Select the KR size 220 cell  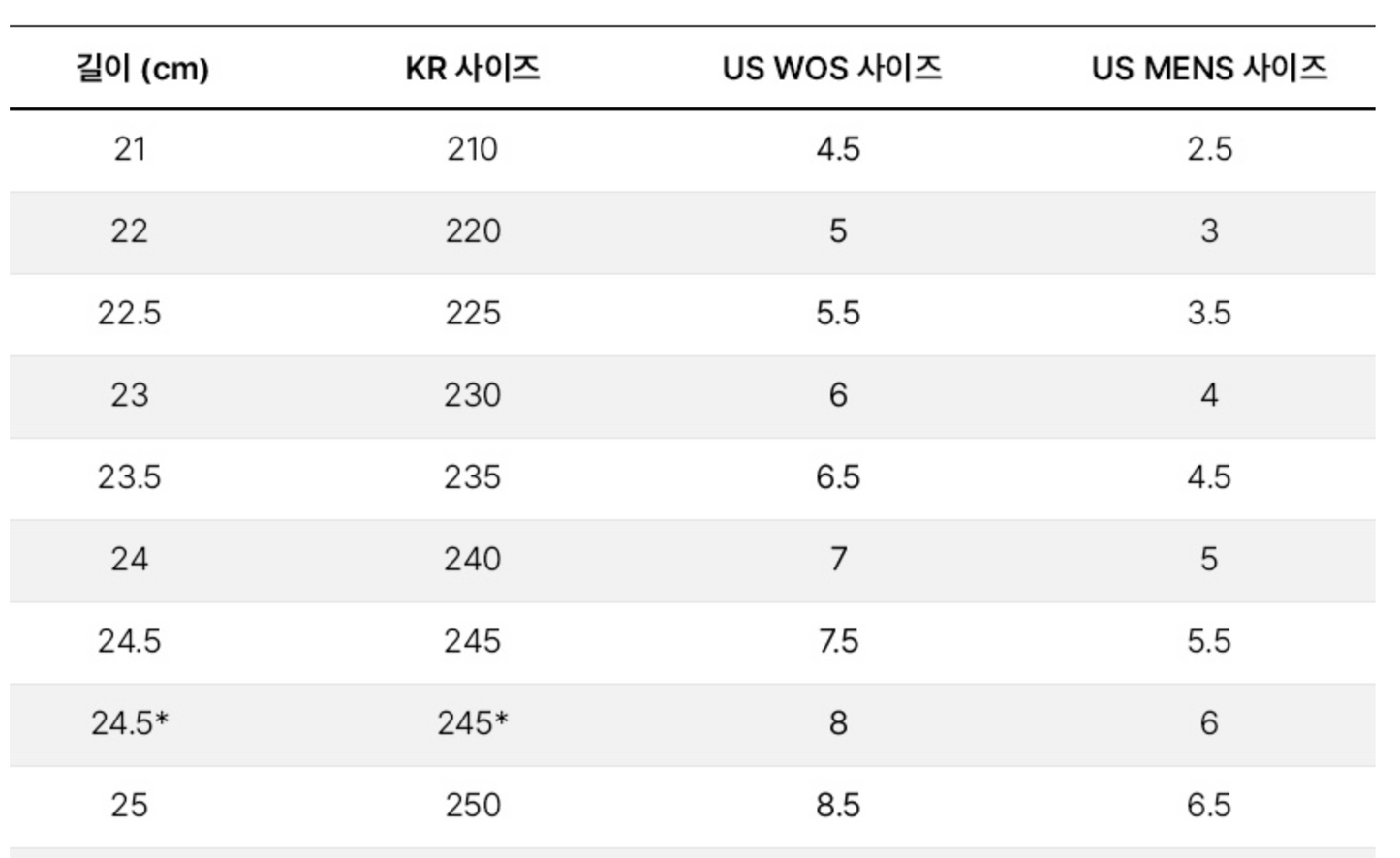point(473,231)
